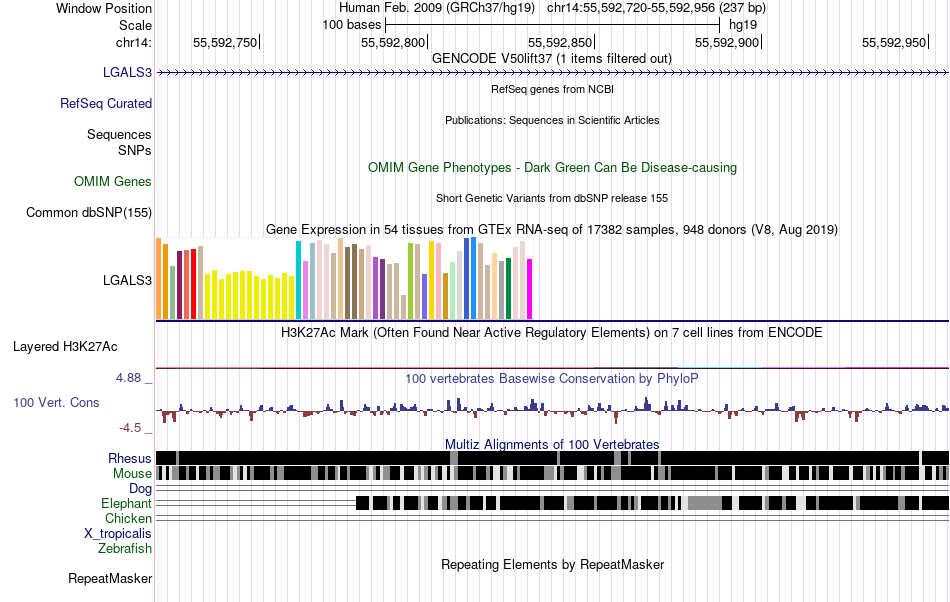Click the OMIM Gene Phenotypes title
Viewport: 950px width, 602px height.
[553, 167]
